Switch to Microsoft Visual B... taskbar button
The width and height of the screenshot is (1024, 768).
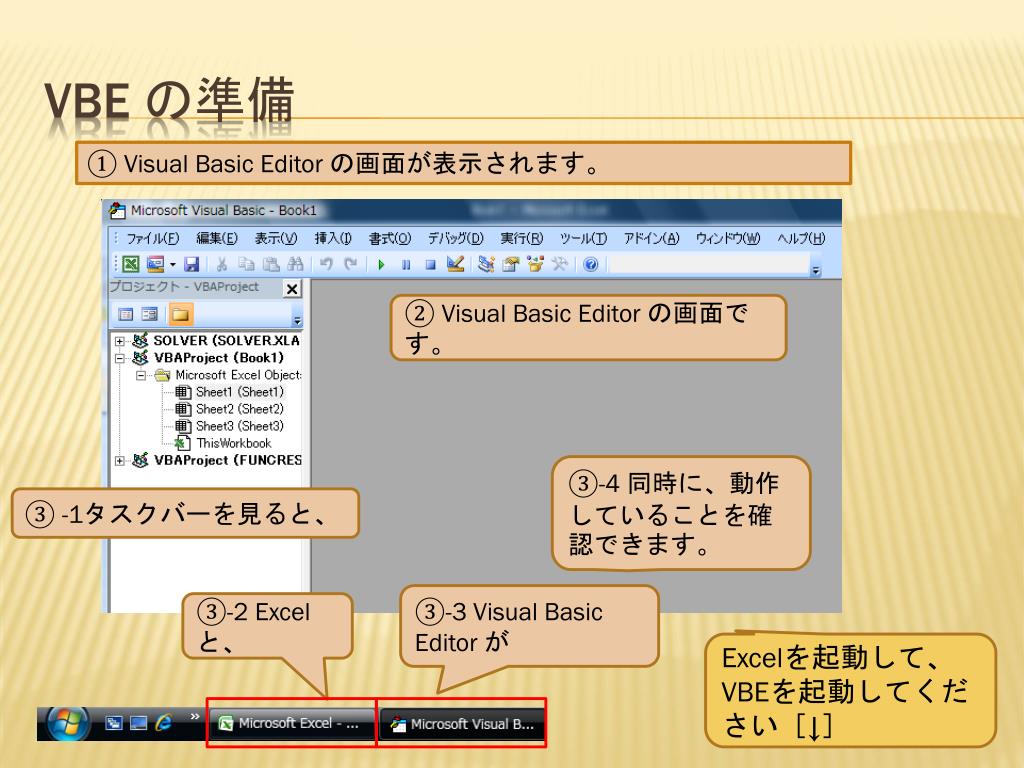point(462,724)
